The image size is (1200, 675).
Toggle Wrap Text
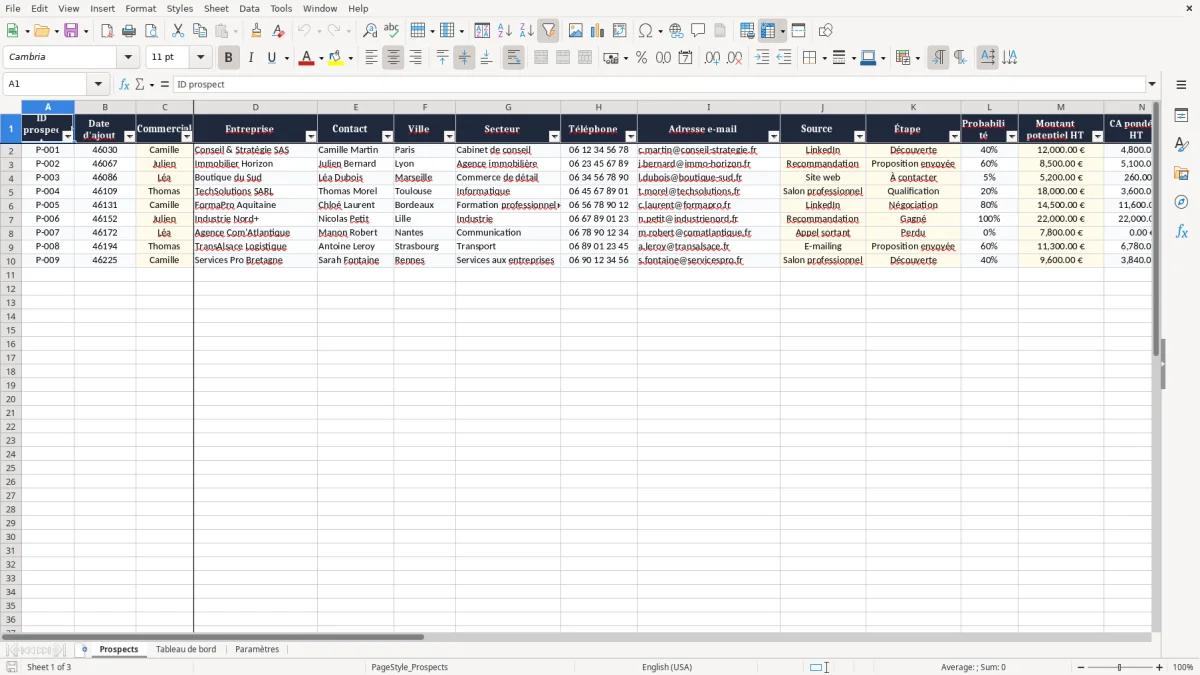pyautogui.click(x=514, y=58)
